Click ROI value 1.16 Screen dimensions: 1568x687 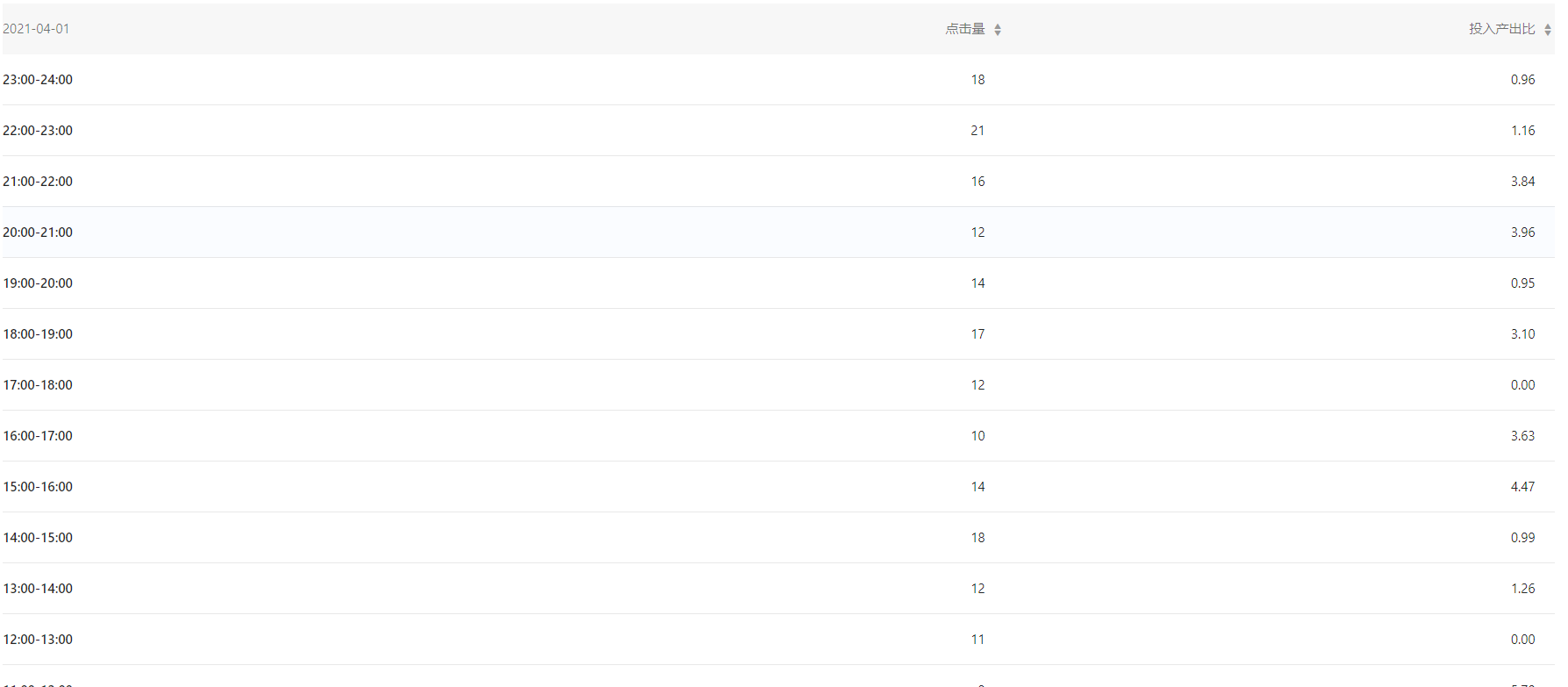point(1522,131)
